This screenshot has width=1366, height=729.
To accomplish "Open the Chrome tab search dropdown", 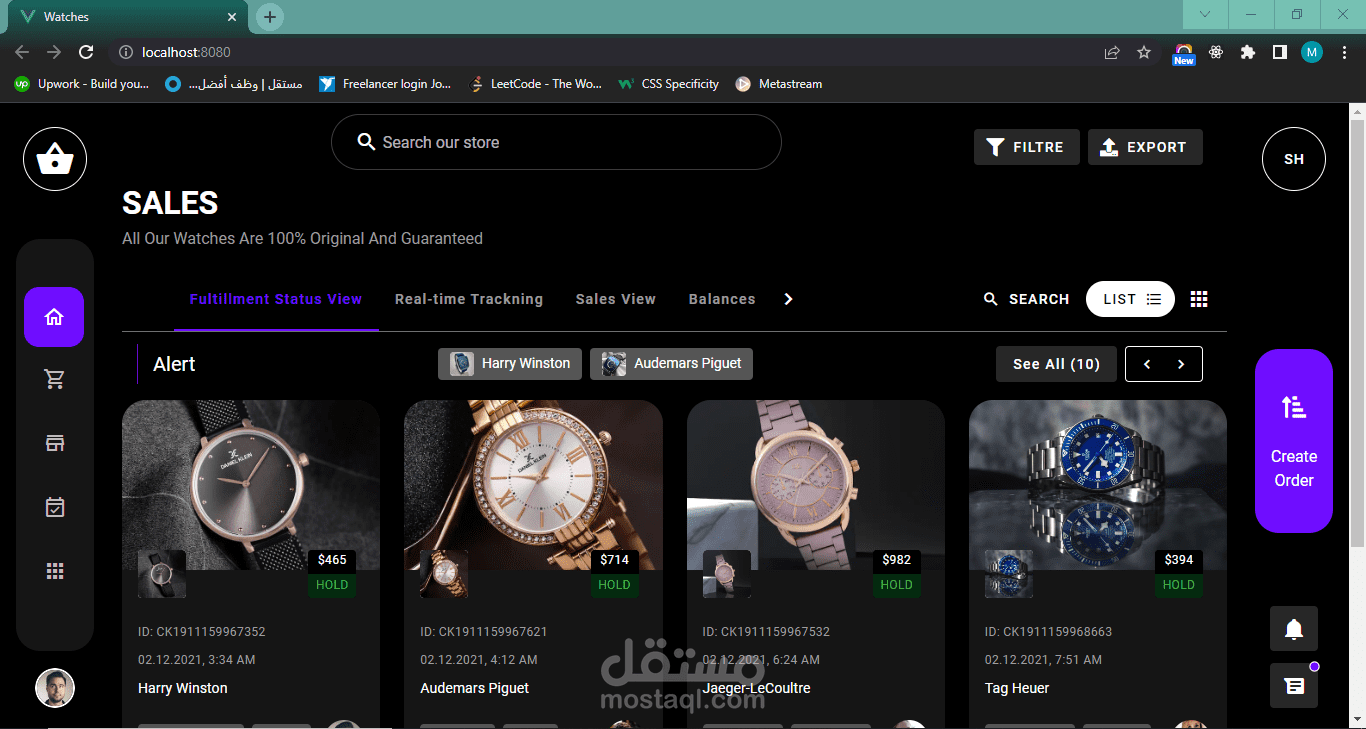I will [1205, 14].
